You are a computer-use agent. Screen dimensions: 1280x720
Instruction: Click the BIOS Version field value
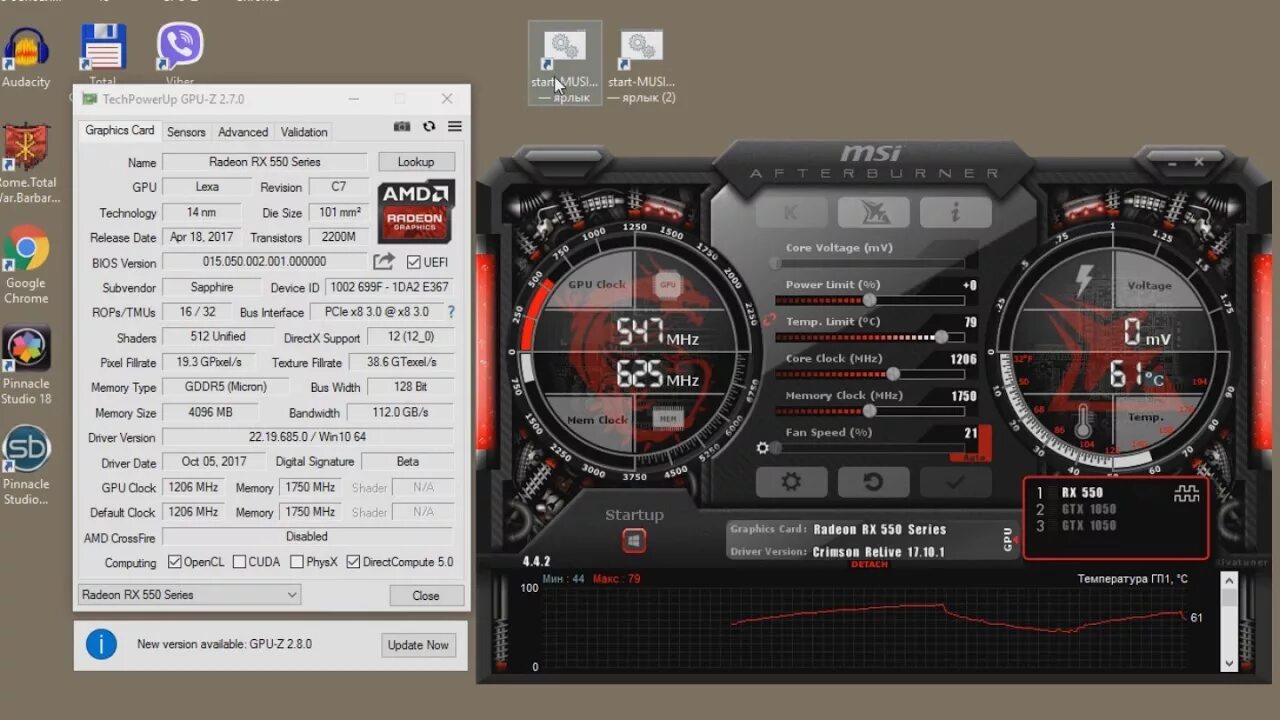pyautogui.click(x=265, y=262)
